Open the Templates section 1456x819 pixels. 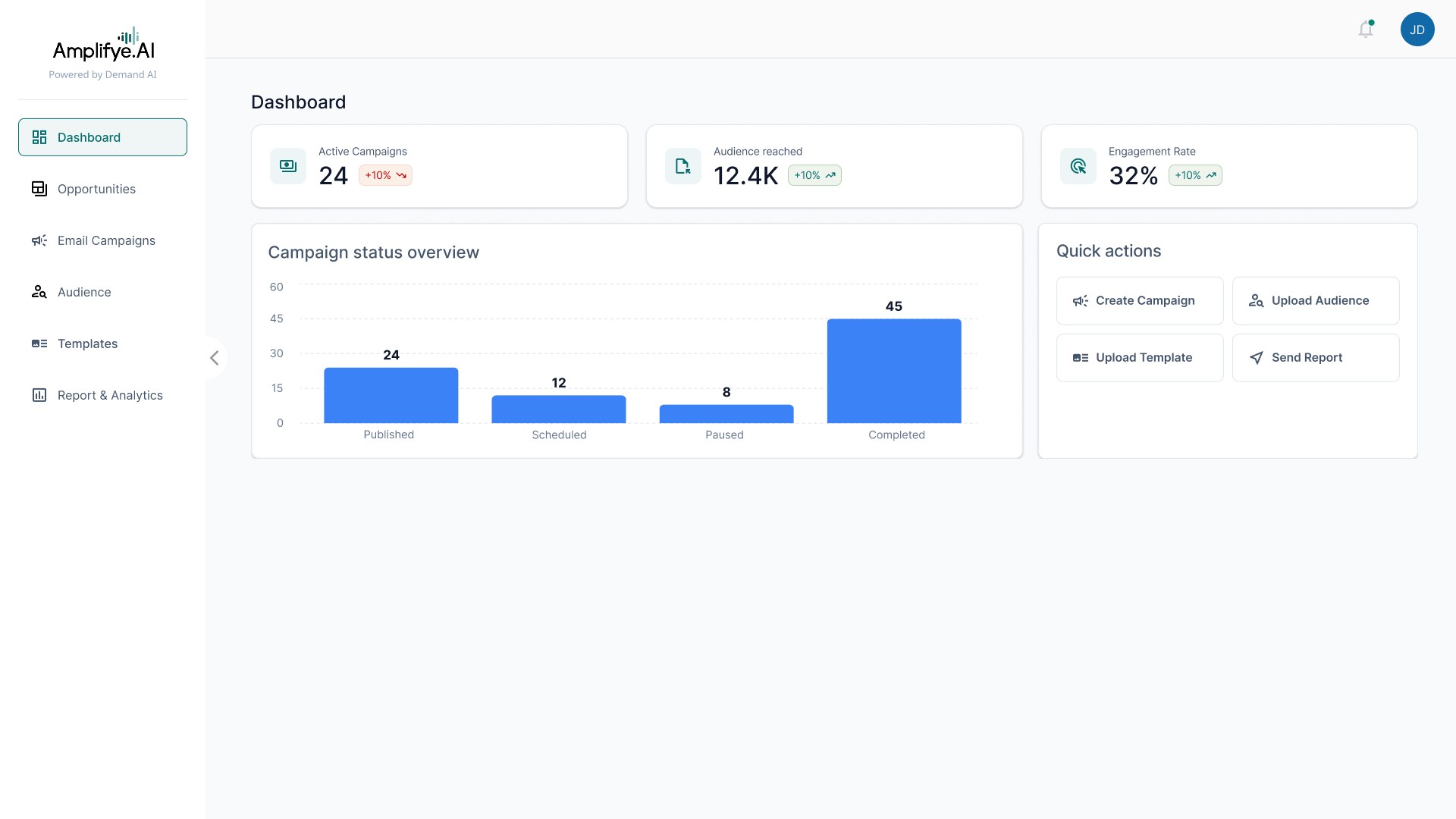click(x=87, y=344)
